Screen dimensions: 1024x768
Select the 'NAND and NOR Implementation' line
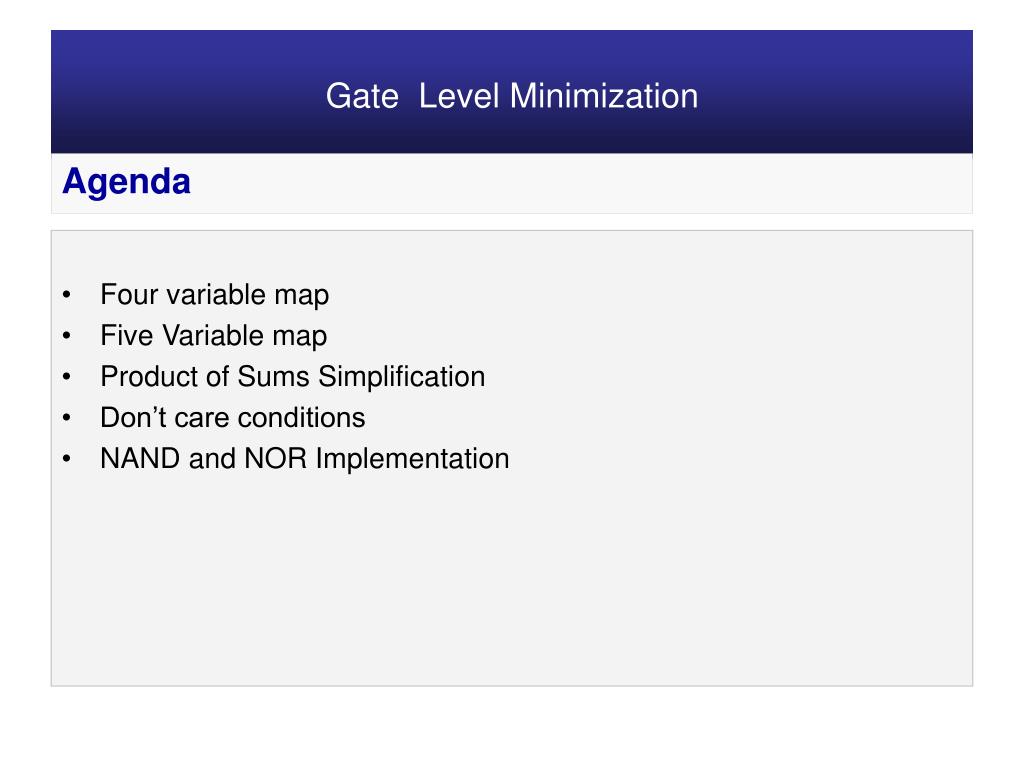(304, 459)
